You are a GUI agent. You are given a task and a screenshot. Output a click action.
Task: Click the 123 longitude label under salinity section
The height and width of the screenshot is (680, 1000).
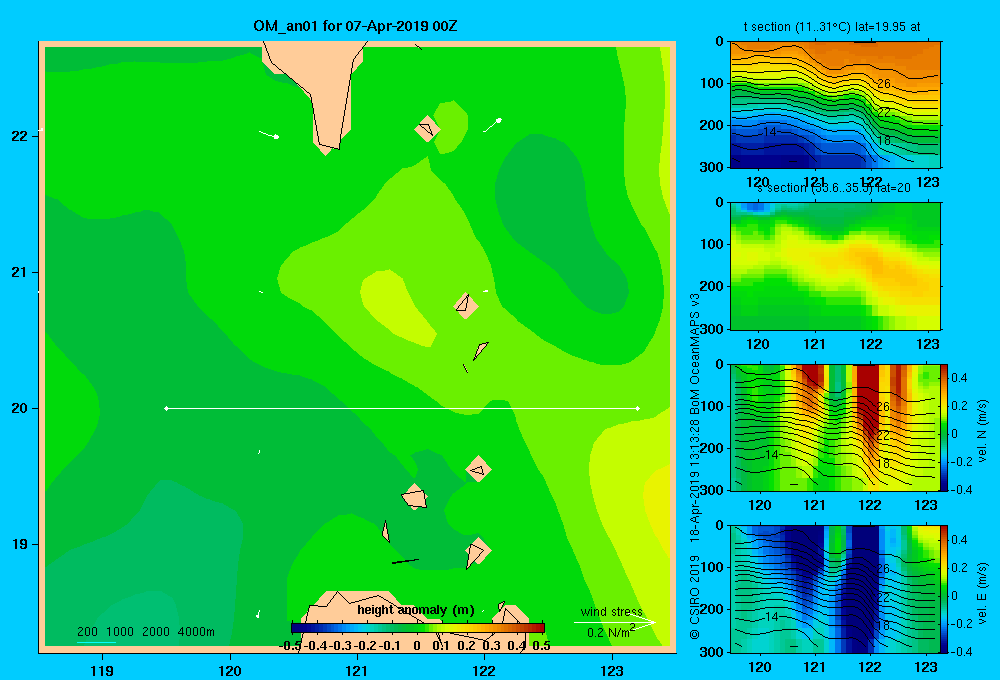(927, 344)
